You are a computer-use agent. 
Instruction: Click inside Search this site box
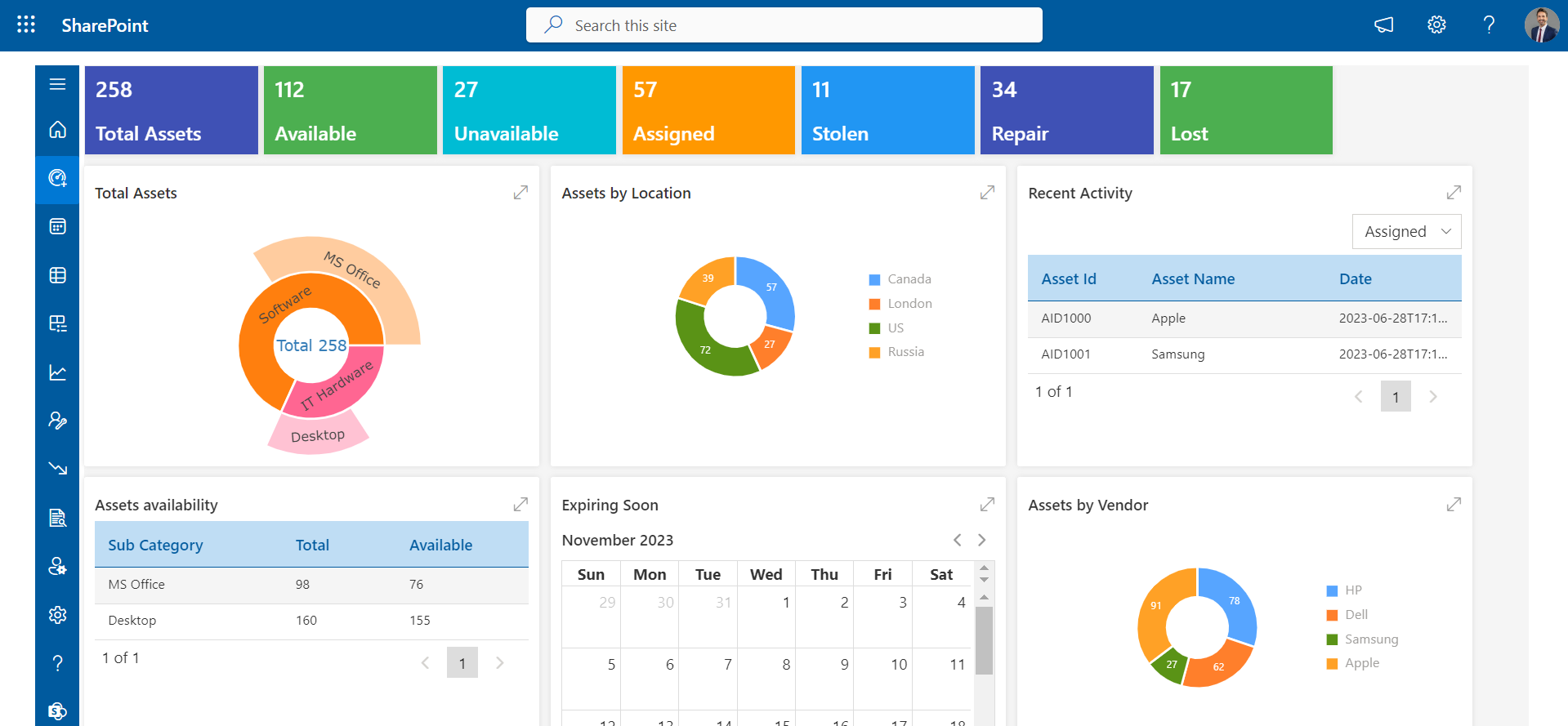pyautogui.click(x=784, y=25)
